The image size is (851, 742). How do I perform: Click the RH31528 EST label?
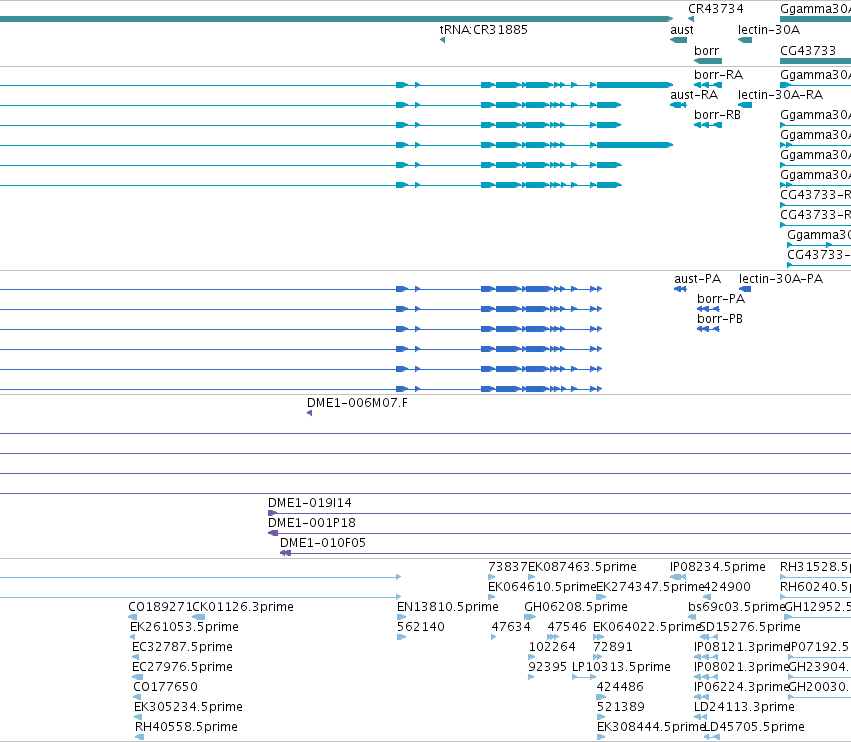(x=815, y=567)
